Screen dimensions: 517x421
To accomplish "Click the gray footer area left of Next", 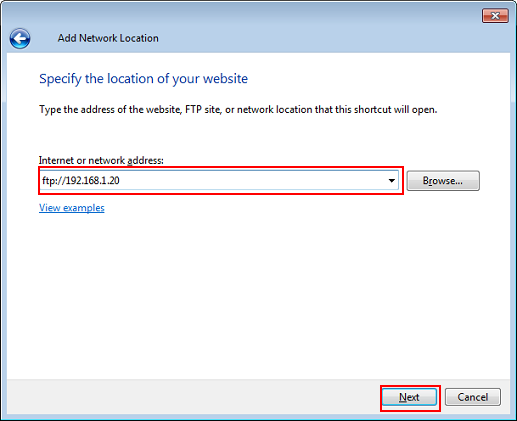I will click(x=193, y=397).
